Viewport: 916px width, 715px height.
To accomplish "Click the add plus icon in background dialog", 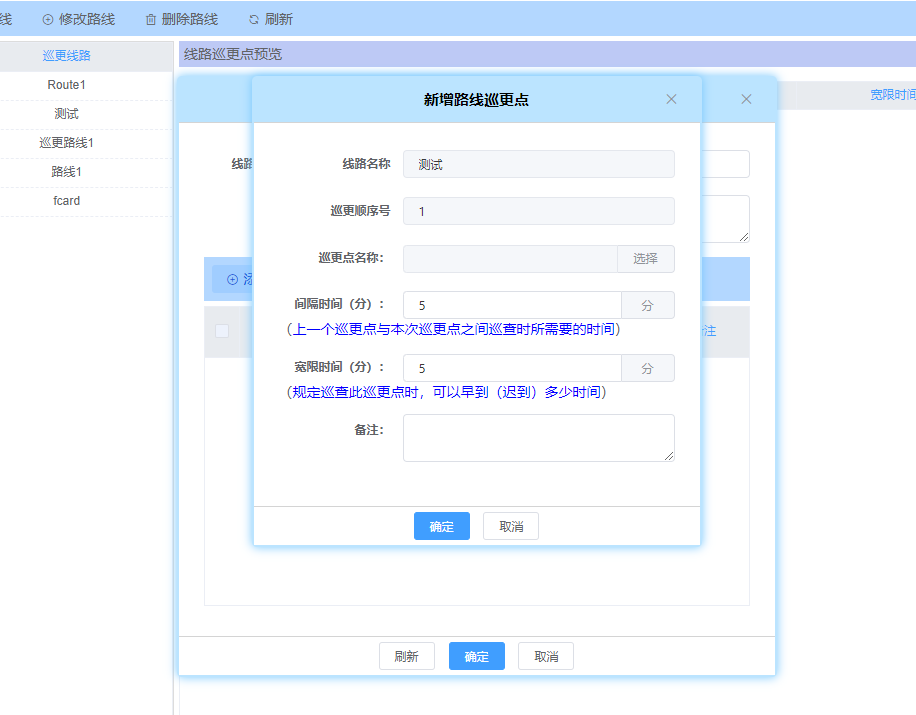I will coord(233,280).
